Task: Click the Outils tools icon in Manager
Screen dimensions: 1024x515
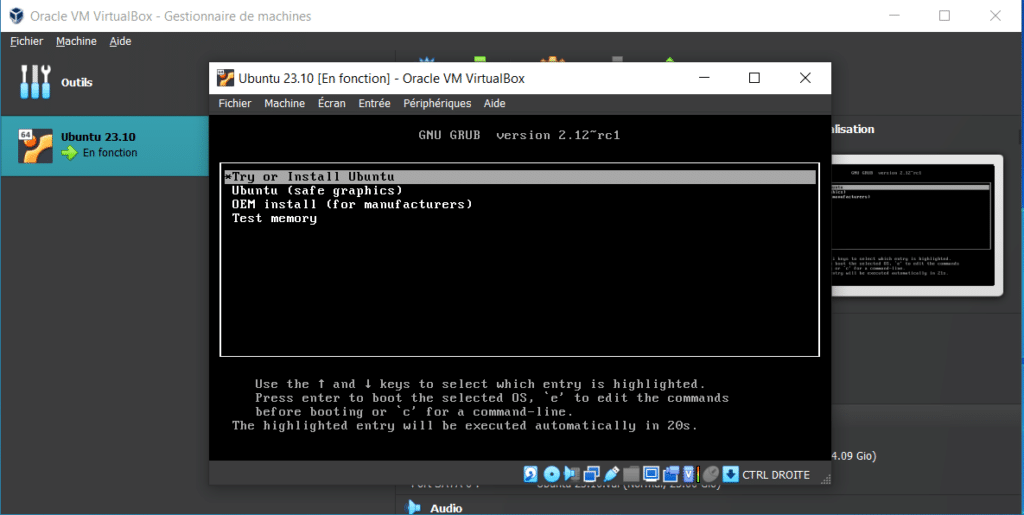Action: [x=35, y=82]
